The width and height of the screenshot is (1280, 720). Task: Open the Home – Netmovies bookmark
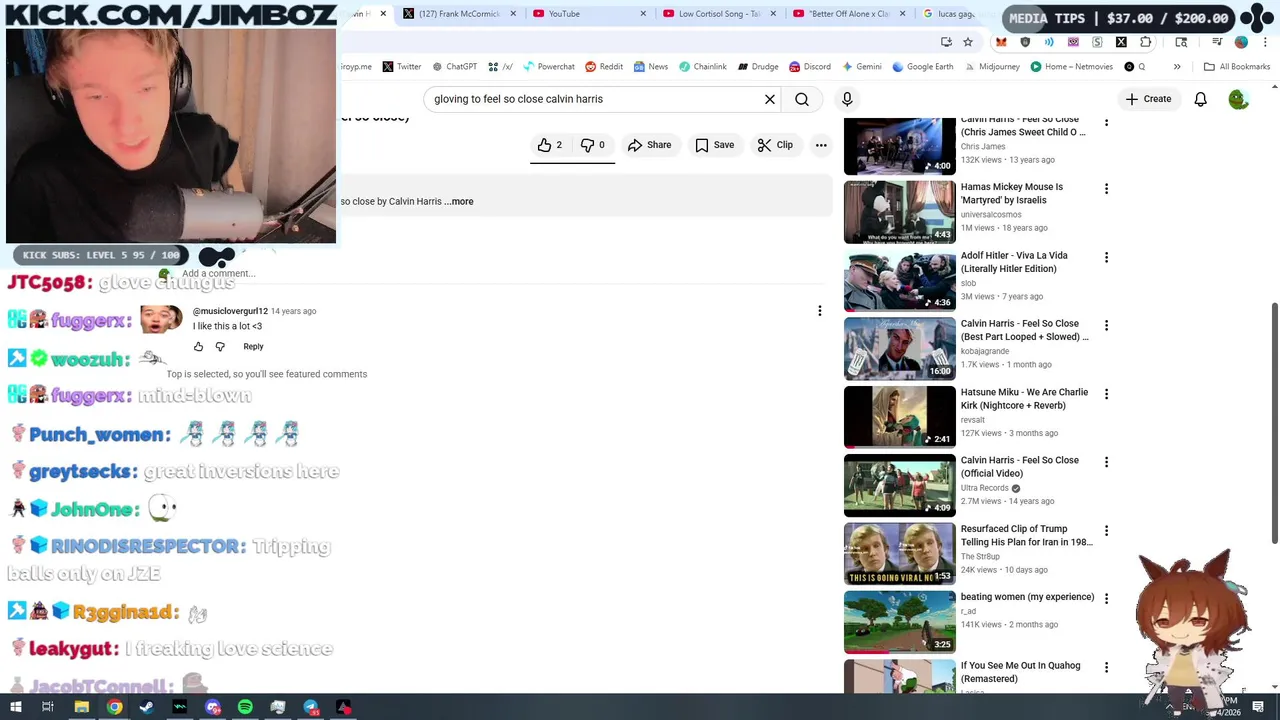click(1070, 67)
